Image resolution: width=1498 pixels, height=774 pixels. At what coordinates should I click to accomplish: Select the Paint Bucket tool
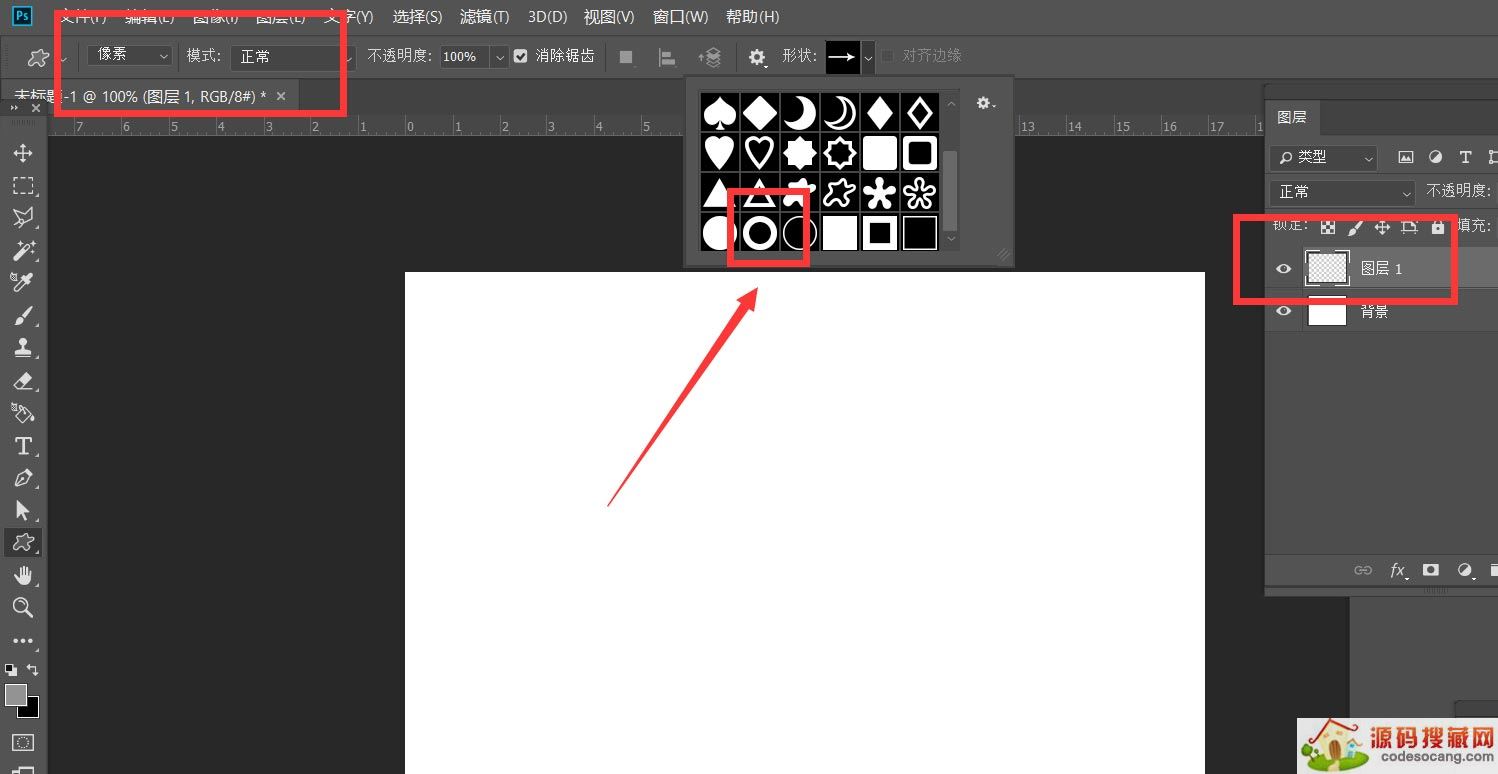click(22, 413)
